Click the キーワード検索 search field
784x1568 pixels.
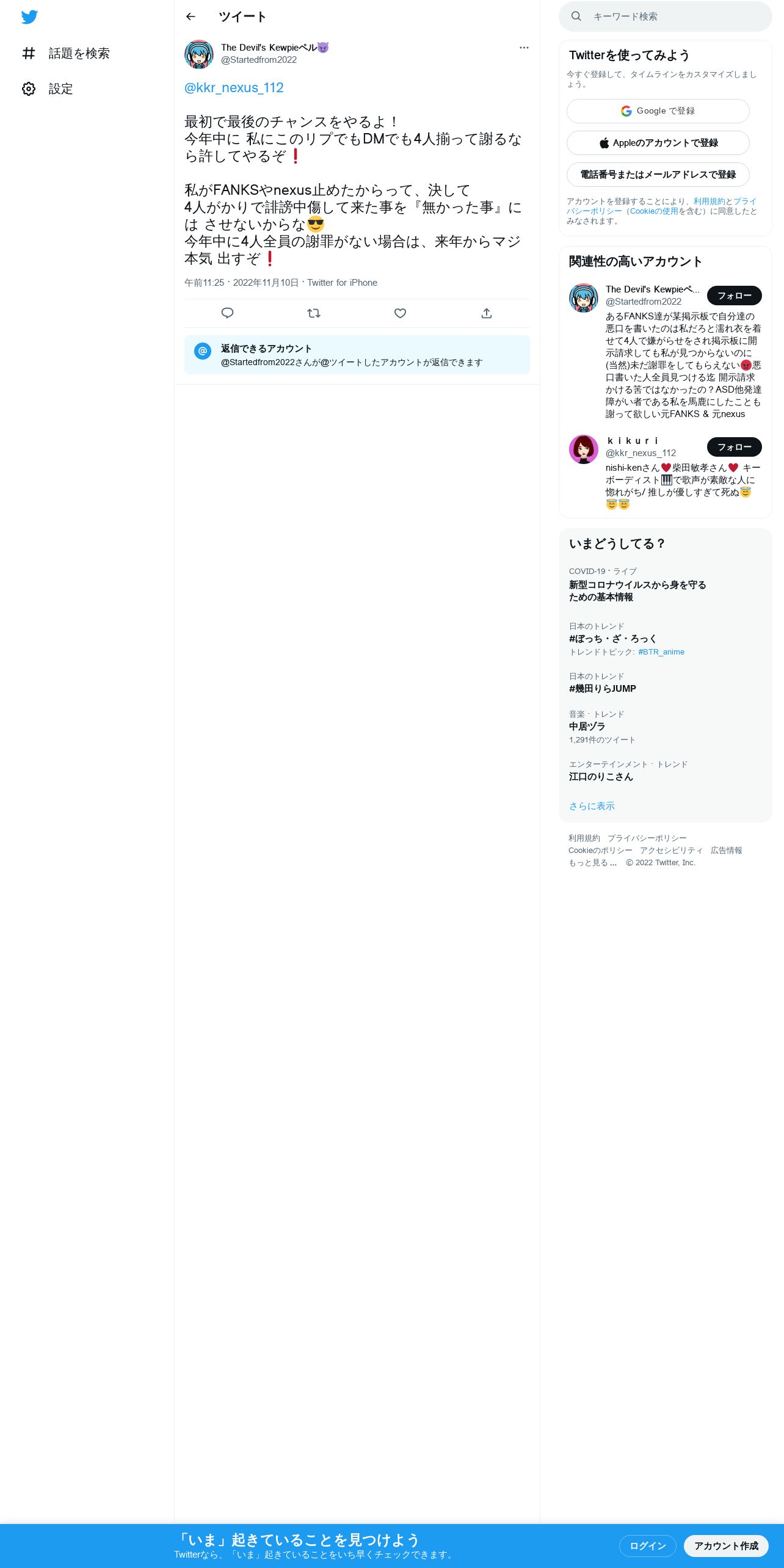(666, 16)
